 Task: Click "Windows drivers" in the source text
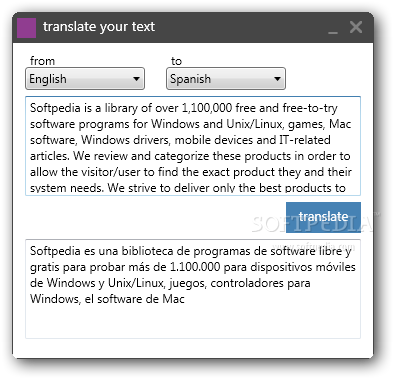126,140
